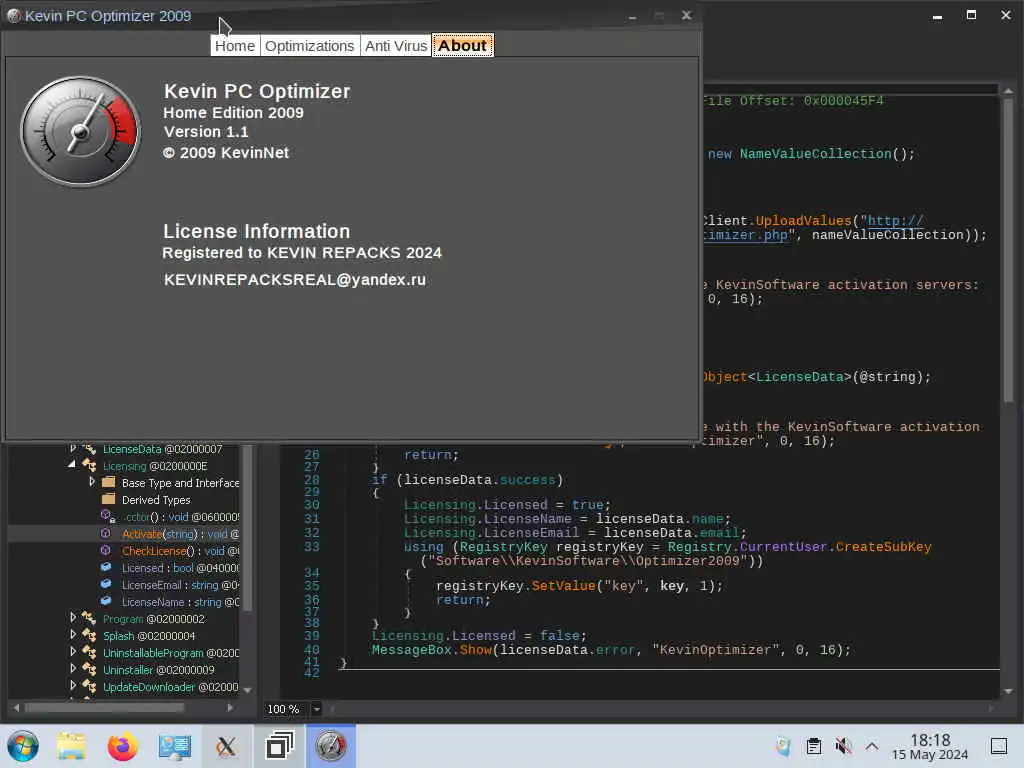Image resolution: width=1024 pixels, height=768 pixels.
Task: Click the code editor vertical scrollbar thumb
Action: [x=1008, y=248]
